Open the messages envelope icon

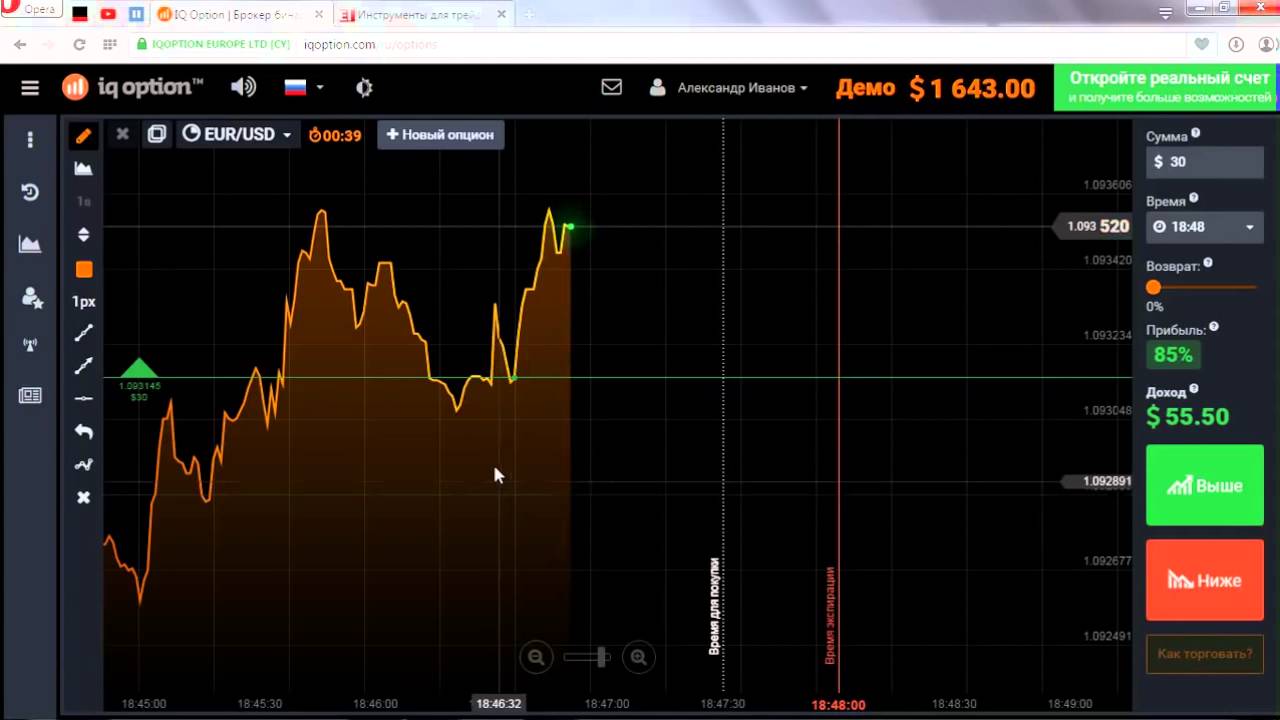[611, 87]
